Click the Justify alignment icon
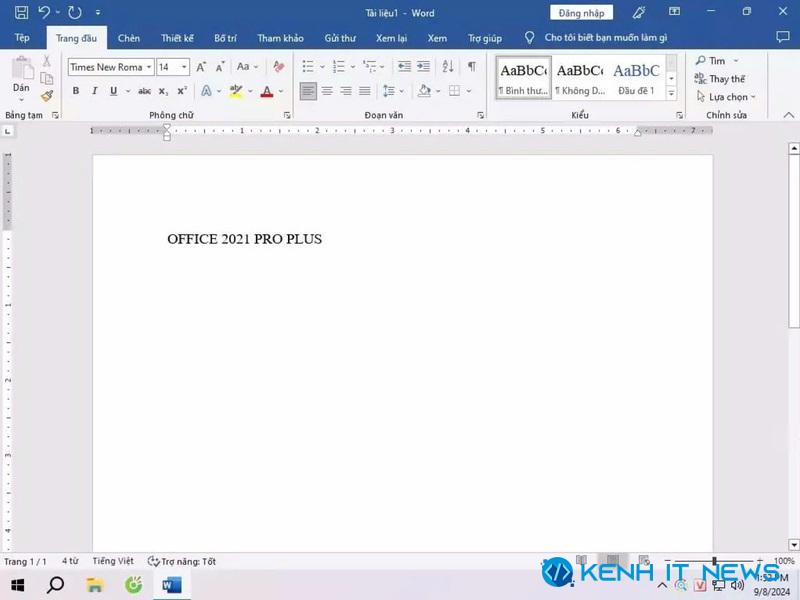The image size is (800, 600). [x=364, y=91]
